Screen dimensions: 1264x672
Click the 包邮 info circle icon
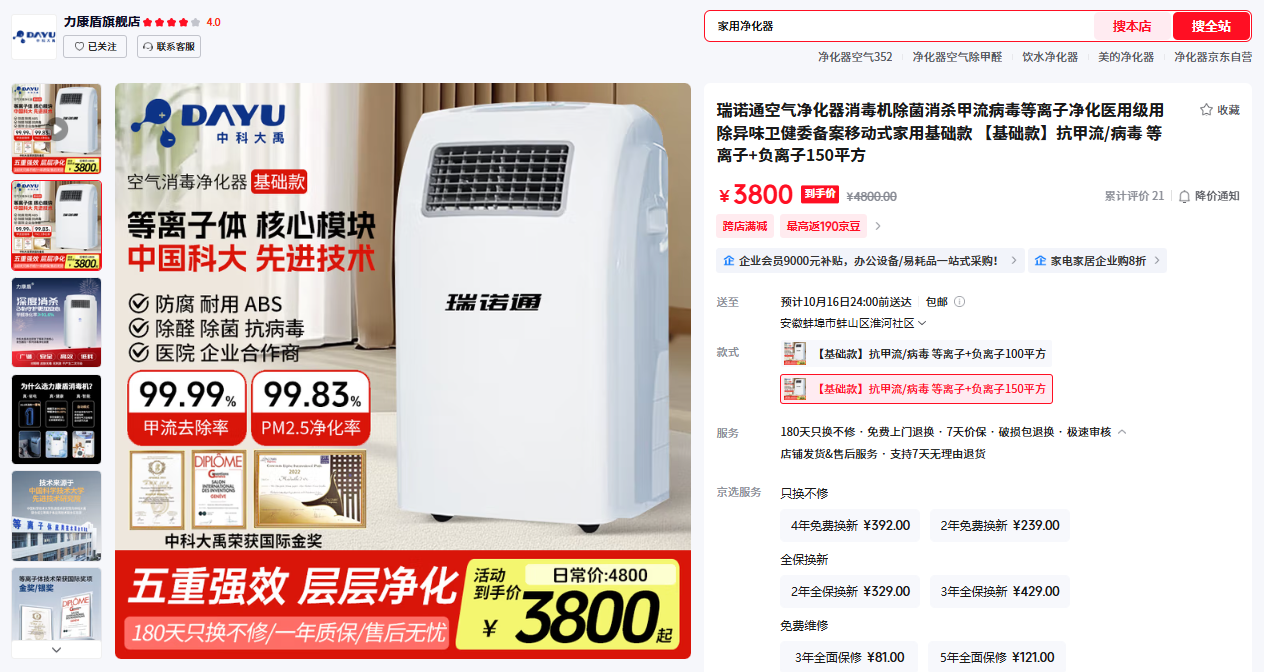[x=959, y=302]
